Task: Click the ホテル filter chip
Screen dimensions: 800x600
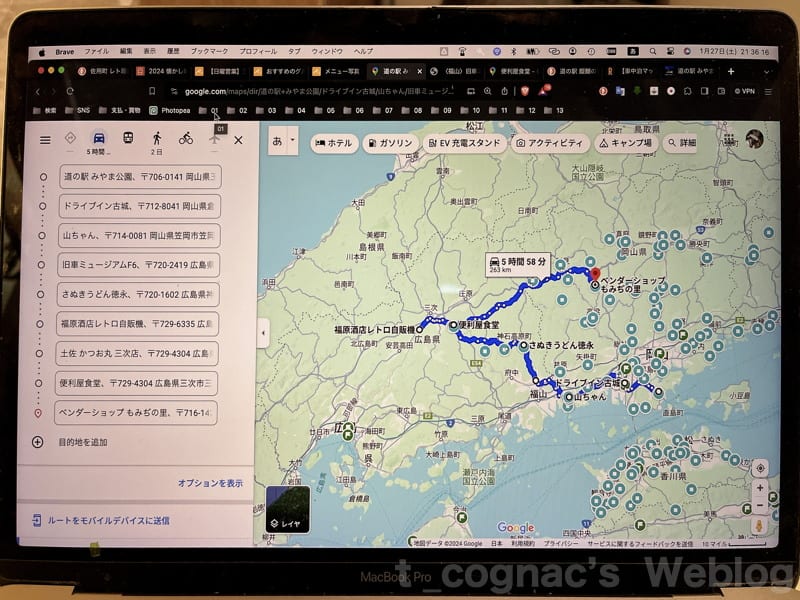Action: [x=334, y=143]
